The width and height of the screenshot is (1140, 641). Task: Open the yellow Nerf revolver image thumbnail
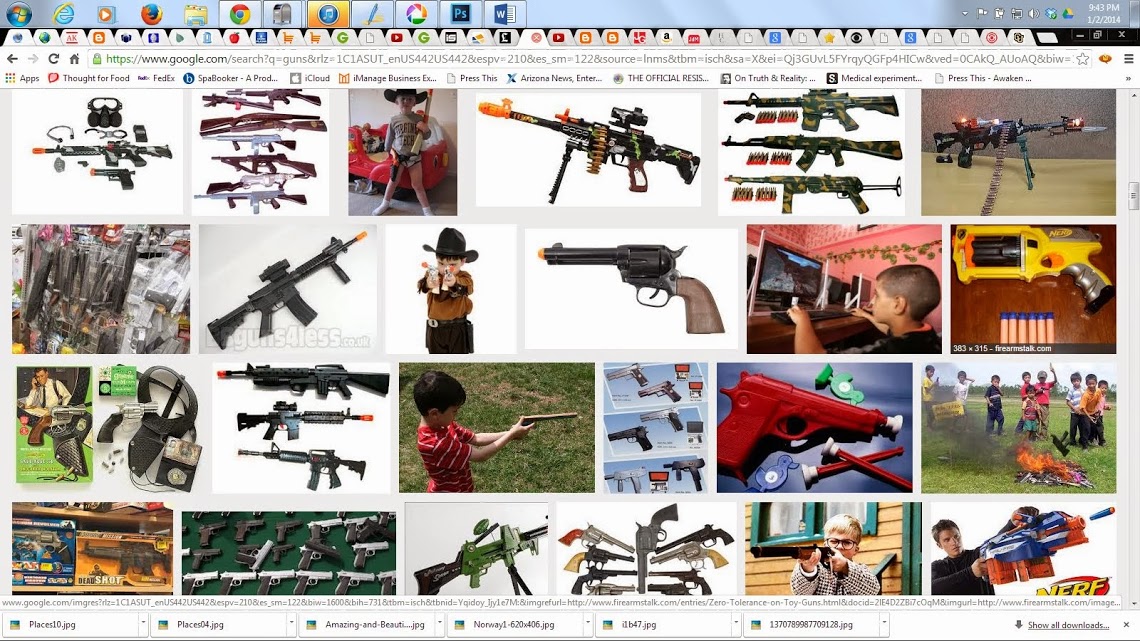1033,288
